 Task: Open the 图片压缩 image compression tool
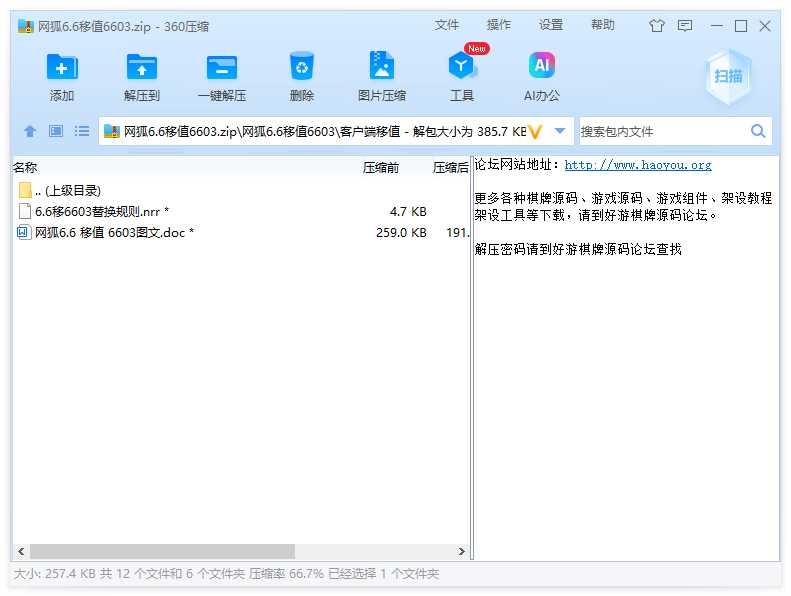click(382, 66)
